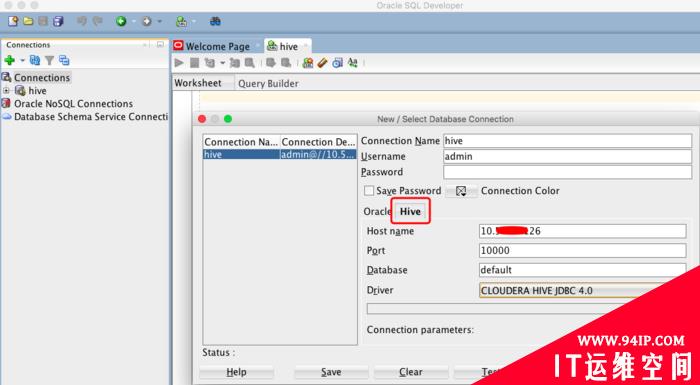700x385 pixels.
Task: Select the hive row in connection list
Action: [280, 155]
